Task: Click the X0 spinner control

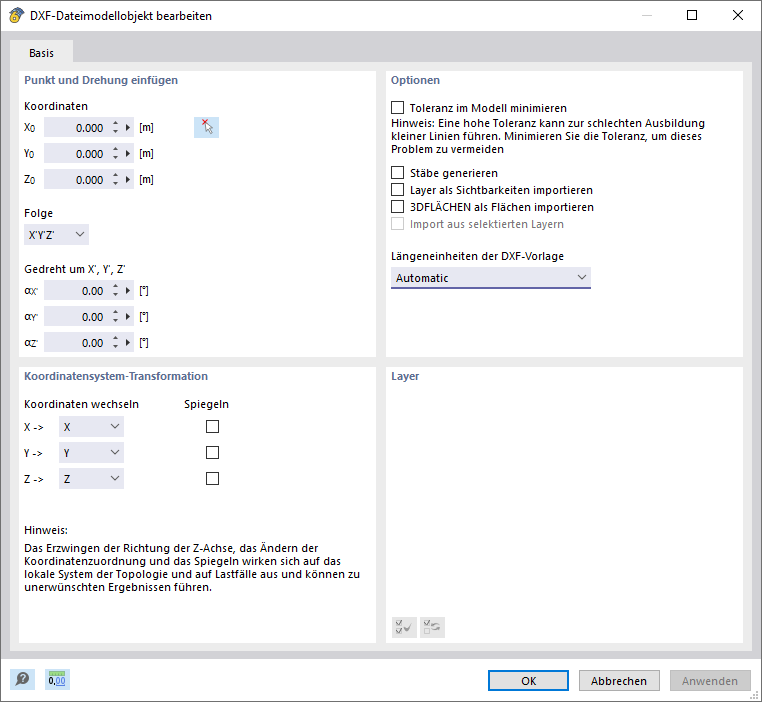Action: click(115, 128)
